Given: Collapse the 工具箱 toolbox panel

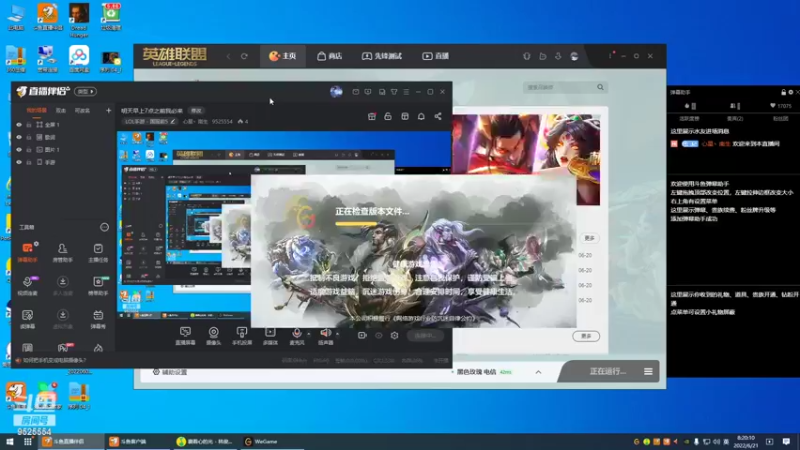Looking at the screenshot, I should point(104,227).
